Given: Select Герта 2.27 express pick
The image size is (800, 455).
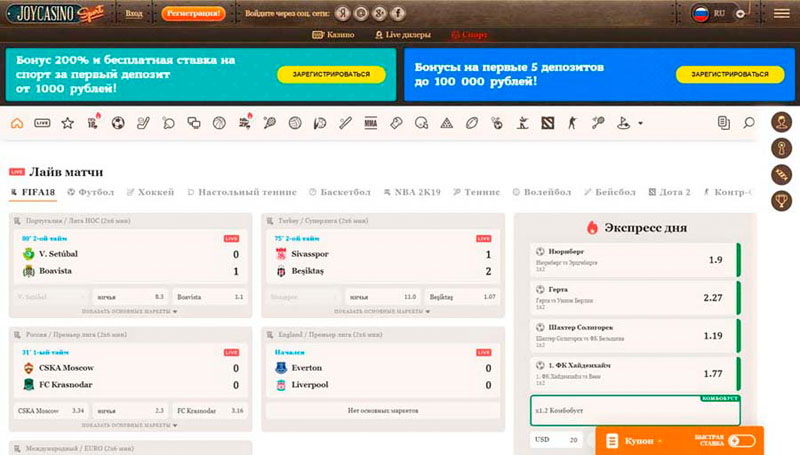Looking at the screenshot, I should click(x=635, y=297).
